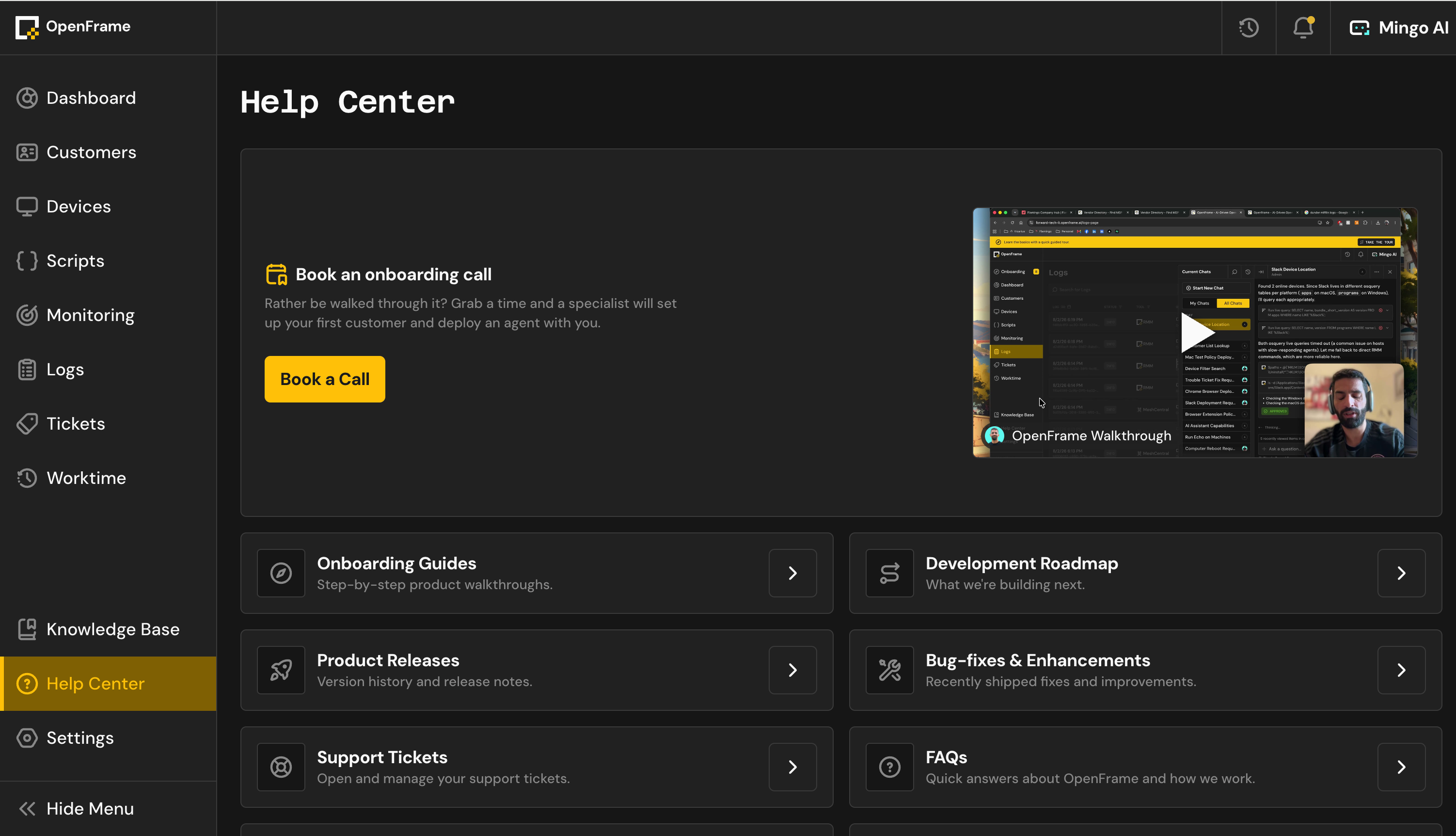Viewport: 1456px width, 836px height.
Task: Expand Product Releases with its chevron
Action: point(793,670)
